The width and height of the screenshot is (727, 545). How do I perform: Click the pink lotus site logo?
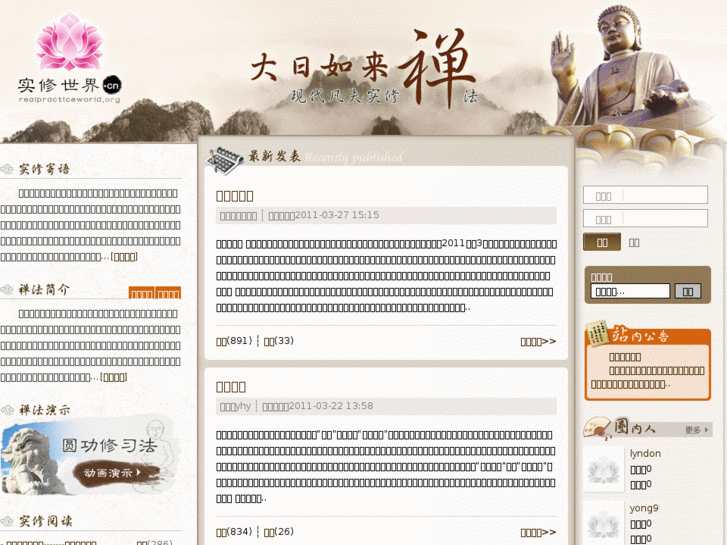70,42
